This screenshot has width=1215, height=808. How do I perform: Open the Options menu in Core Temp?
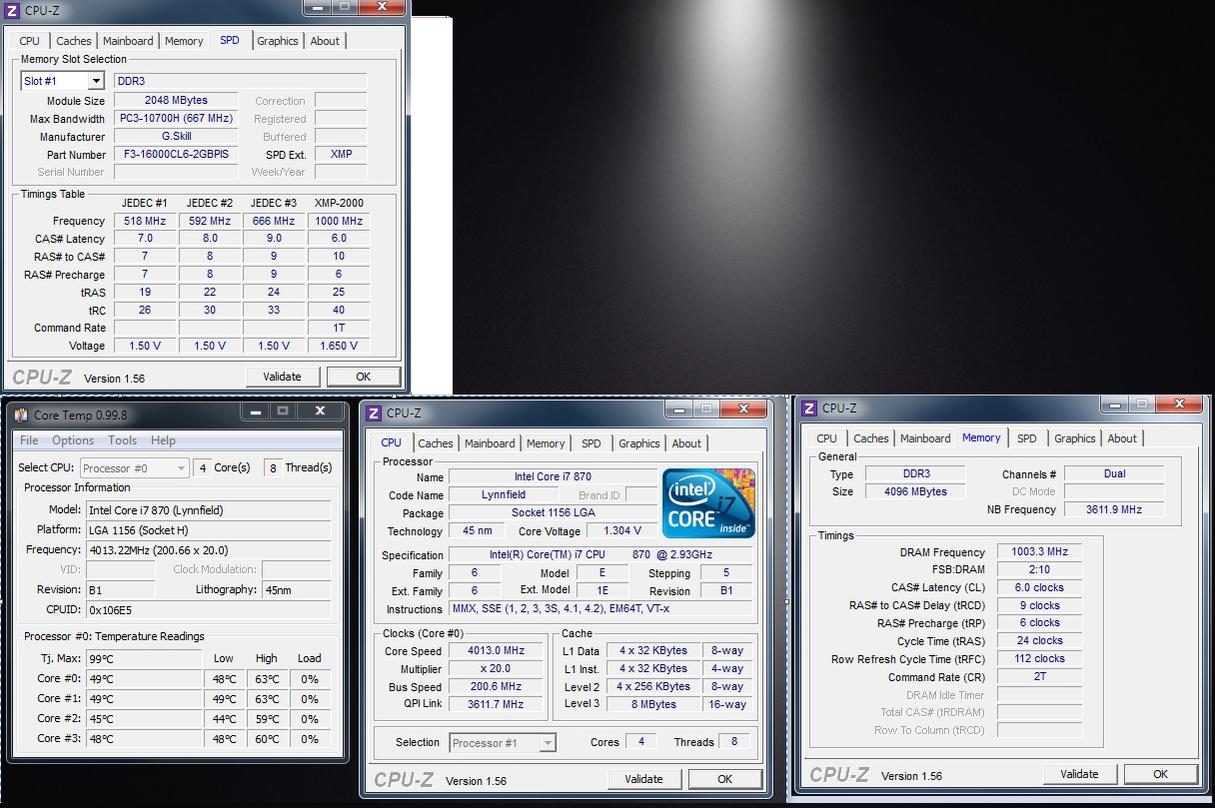73,440
